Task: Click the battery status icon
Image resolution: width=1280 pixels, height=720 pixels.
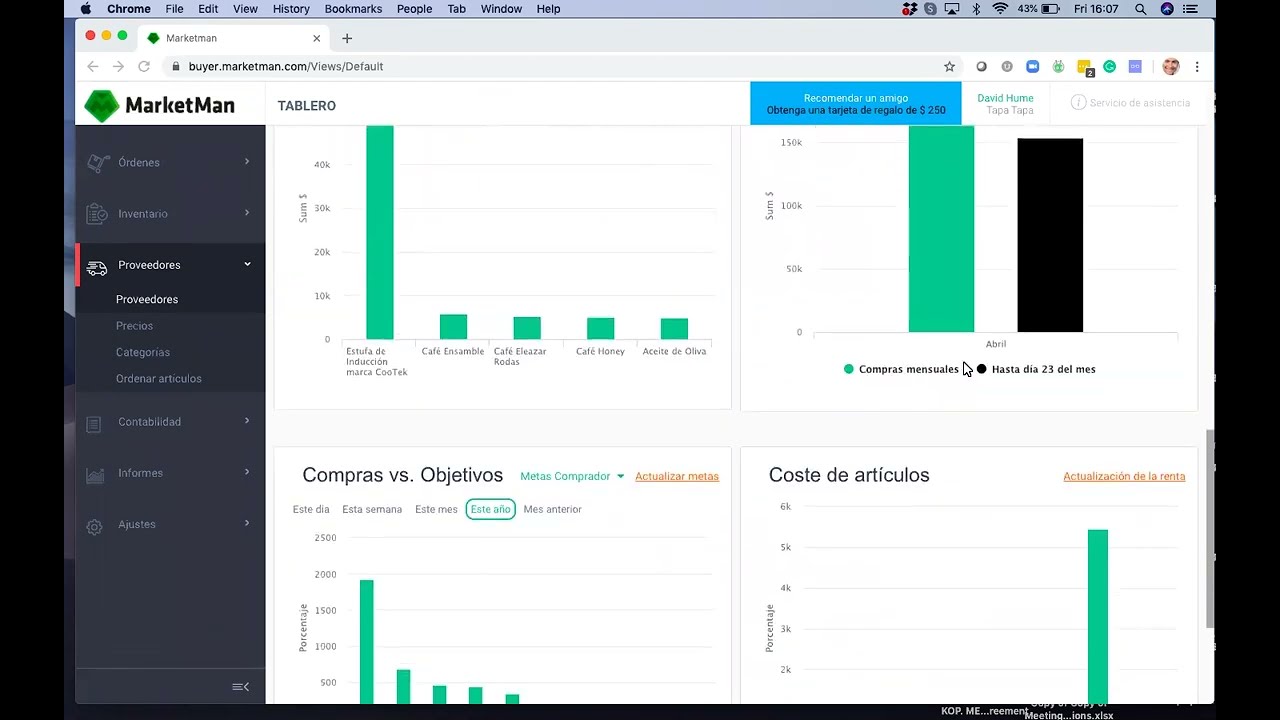Action: tap(1050, 9)
